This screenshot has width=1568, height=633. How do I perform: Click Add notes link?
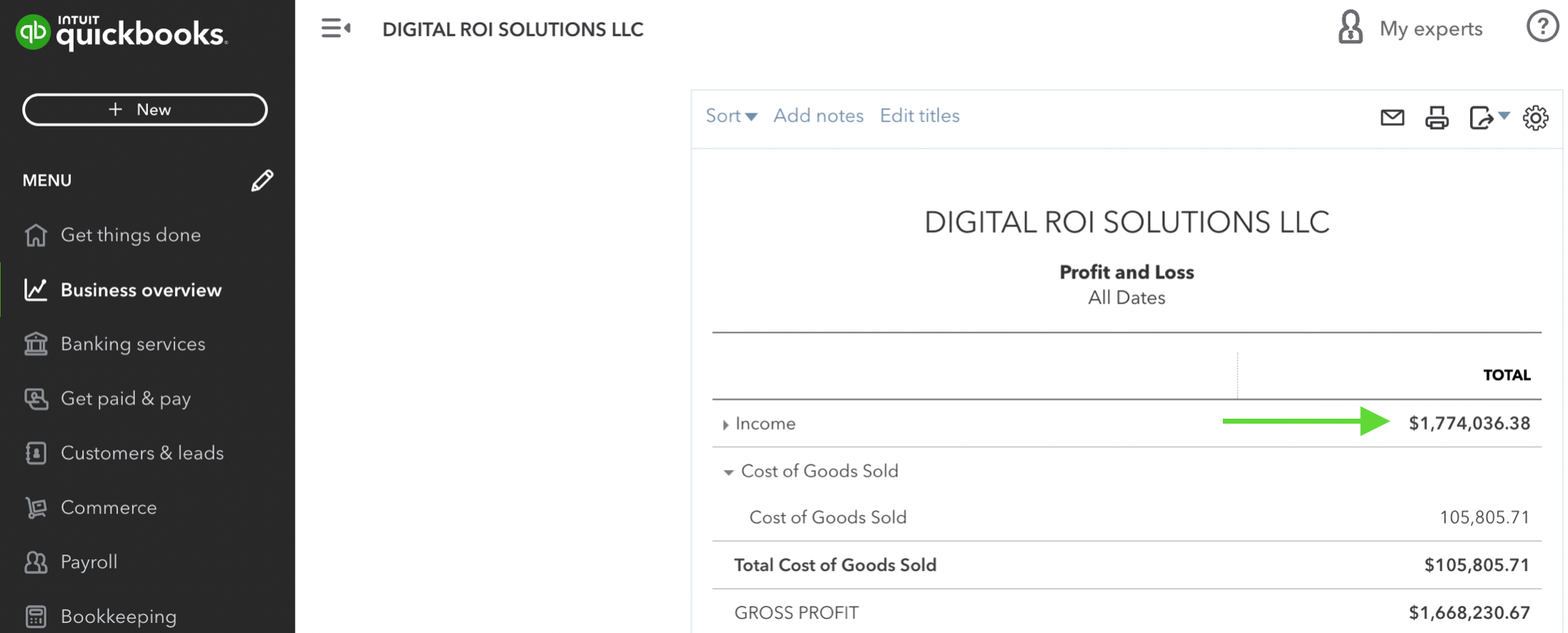[818, 116]
